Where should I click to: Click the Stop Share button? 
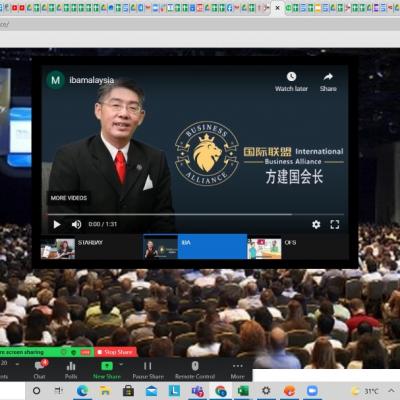115,352
